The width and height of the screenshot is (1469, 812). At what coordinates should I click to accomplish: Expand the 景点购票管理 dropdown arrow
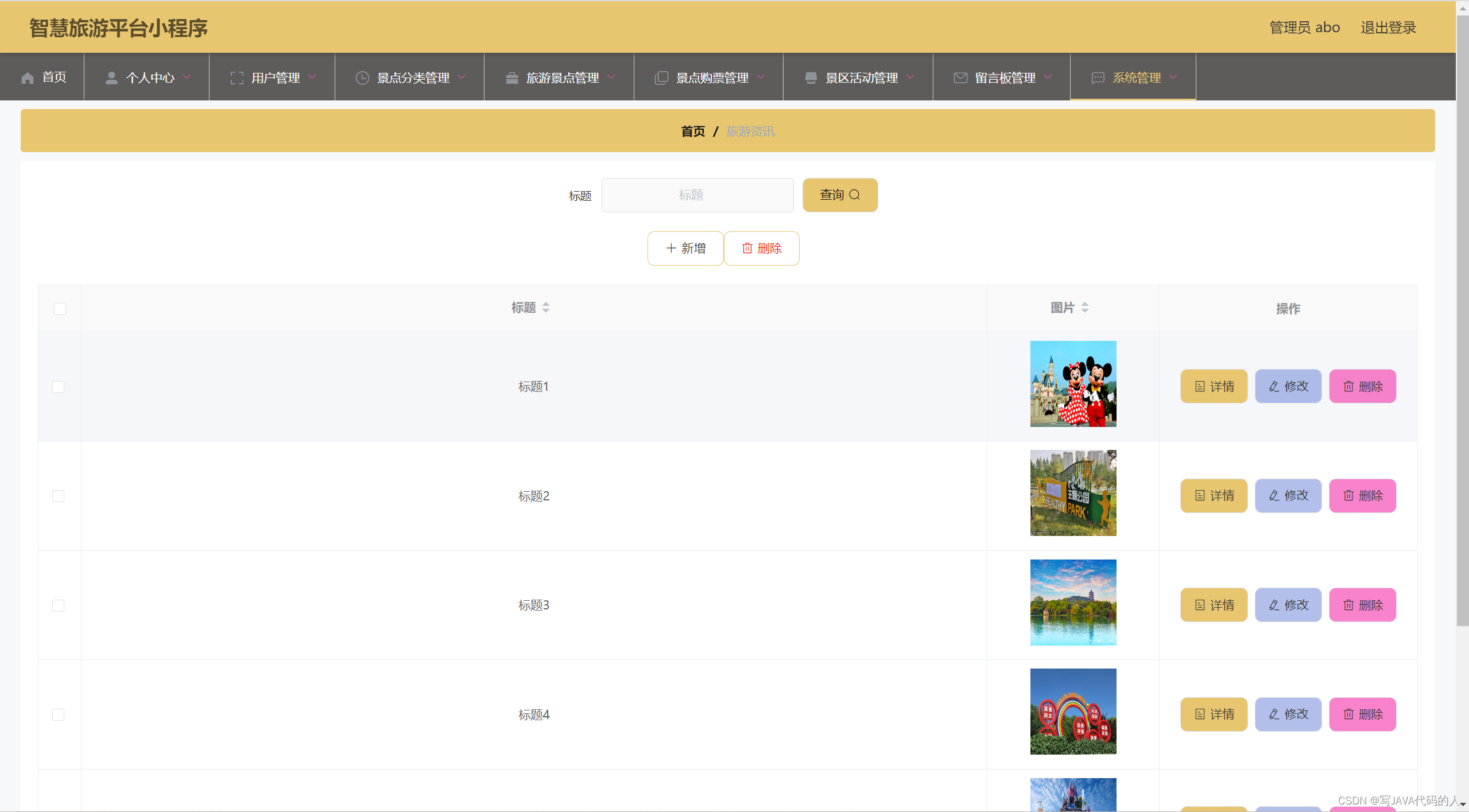pos(761,77)
